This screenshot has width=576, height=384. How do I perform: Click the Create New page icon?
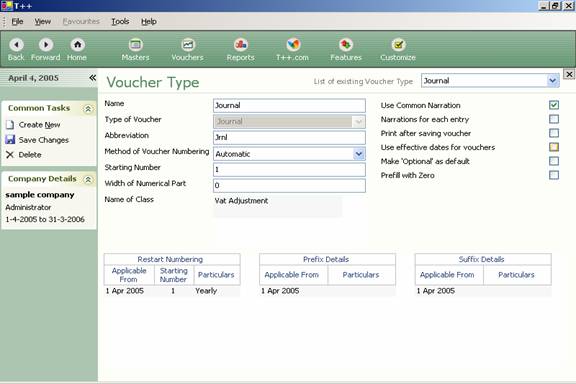[10, 125]
